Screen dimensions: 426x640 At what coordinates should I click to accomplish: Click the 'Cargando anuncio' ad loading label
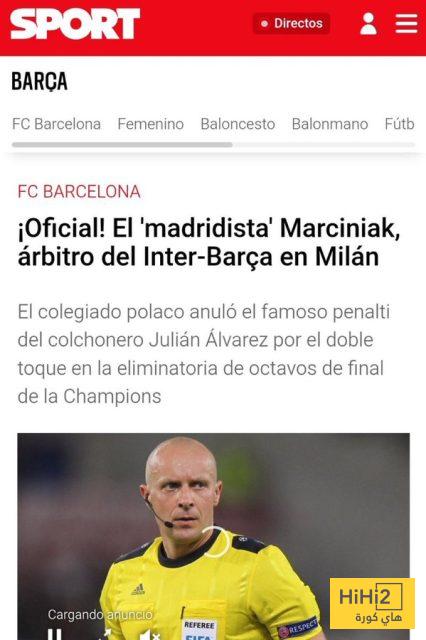pos(100,614)
